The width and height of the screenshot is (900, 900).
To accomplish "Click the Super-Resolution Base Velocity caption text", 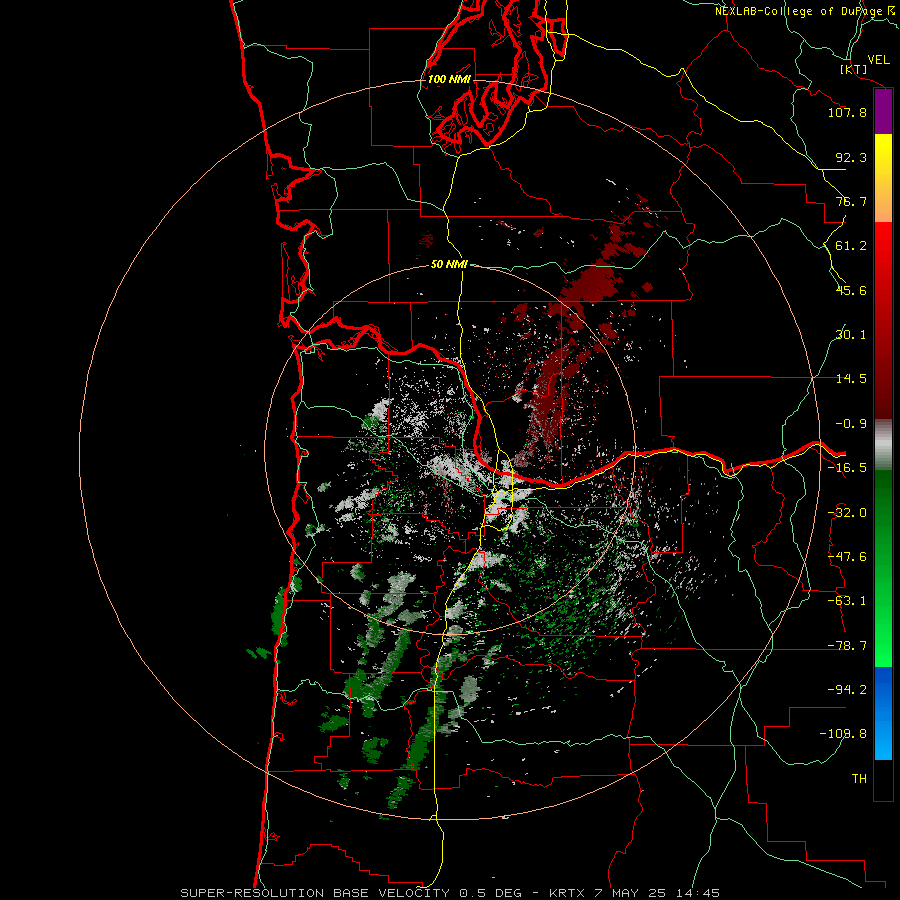I will [449, 893].
